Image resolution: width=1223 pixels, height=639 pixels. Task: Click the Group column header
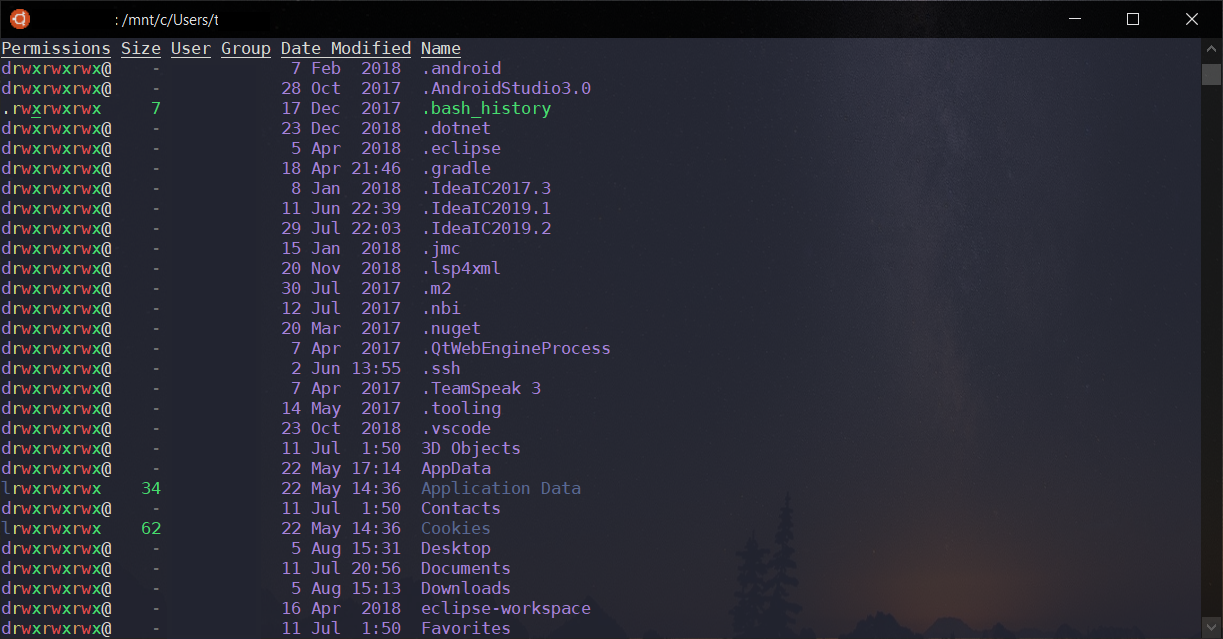[246, 48]
